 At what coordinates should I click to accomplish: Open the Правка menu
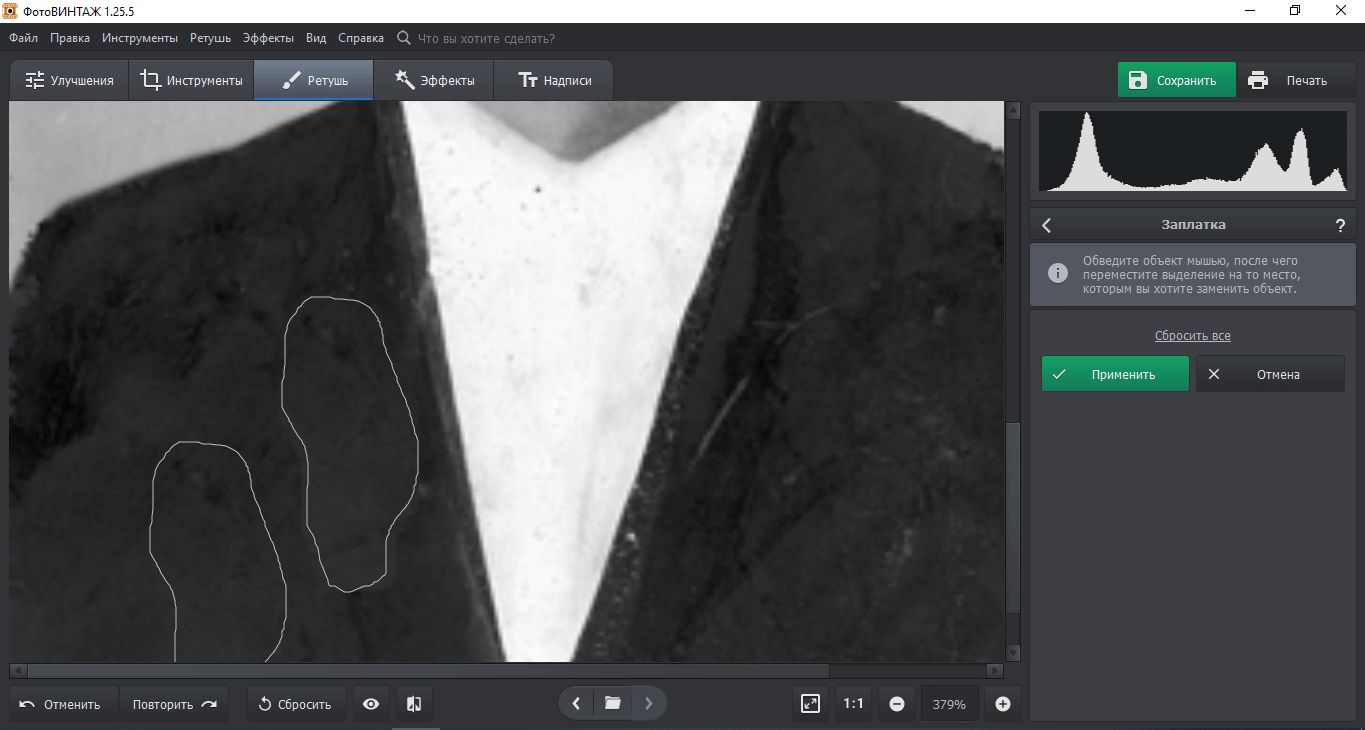pyautogui.click(x=70, y=38)
